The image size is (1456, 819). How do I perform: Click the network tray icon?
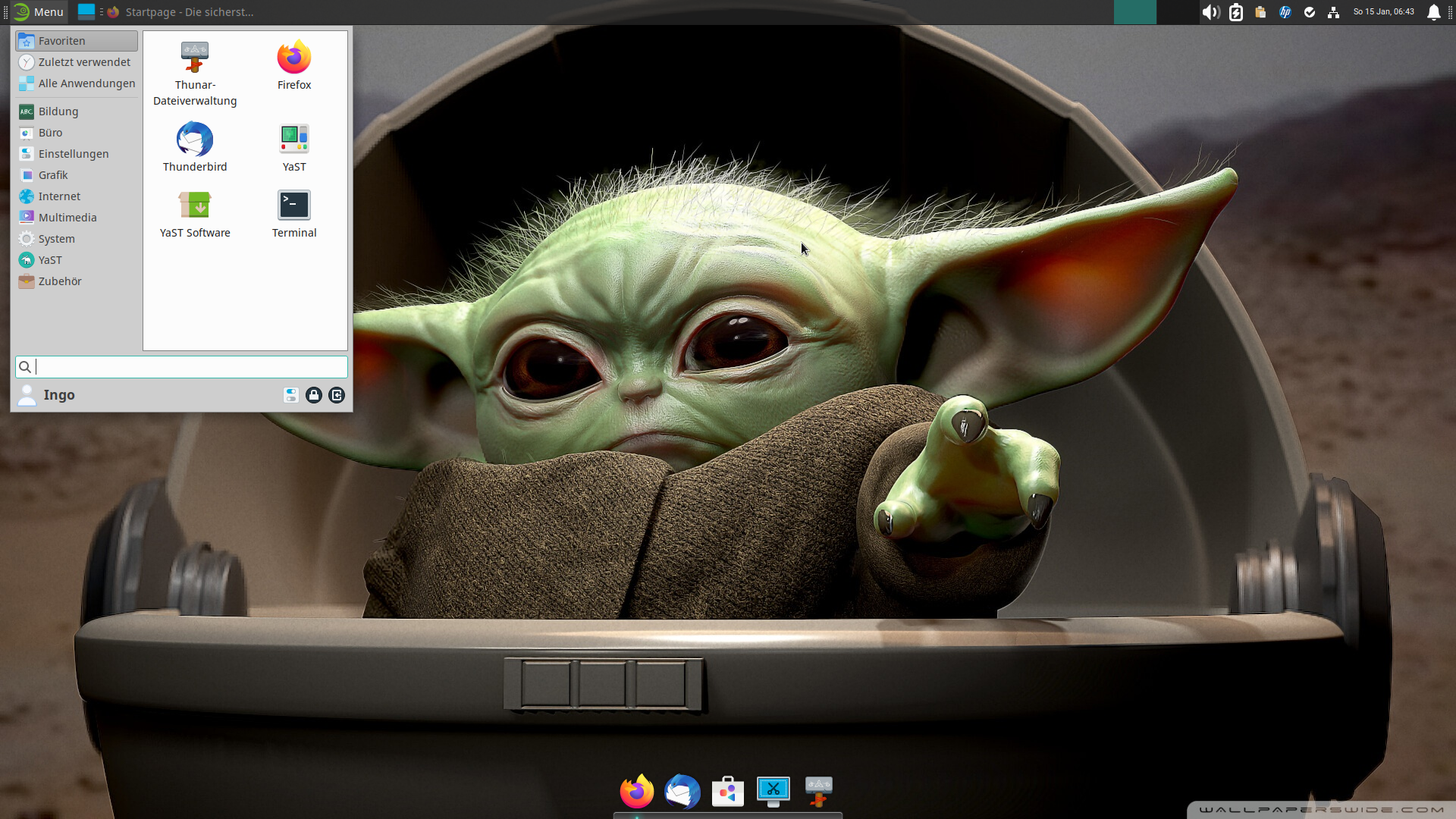click(x=1333, y=12)
